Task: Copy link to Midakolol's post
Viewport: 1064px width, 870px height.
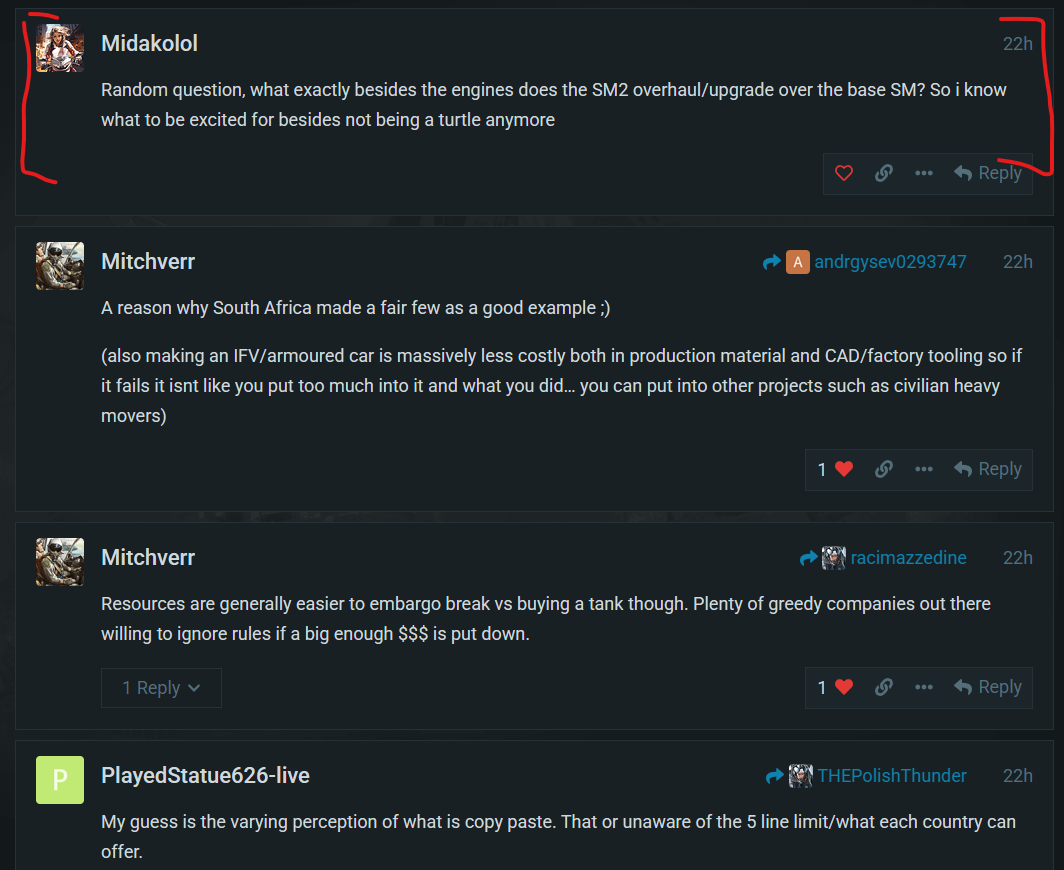Action: coord(883,173)
